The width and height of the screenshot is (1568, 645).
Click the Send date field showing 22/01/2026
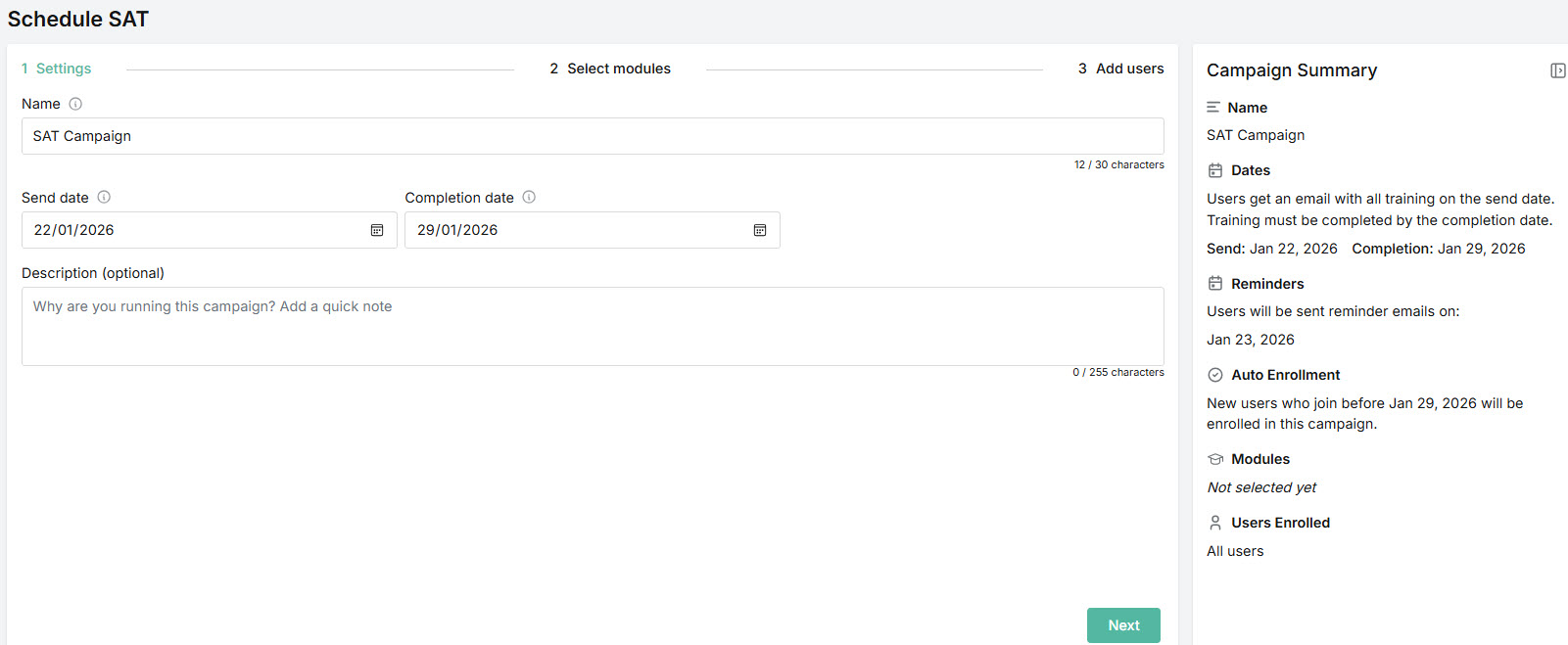click(x=196, y=230)
